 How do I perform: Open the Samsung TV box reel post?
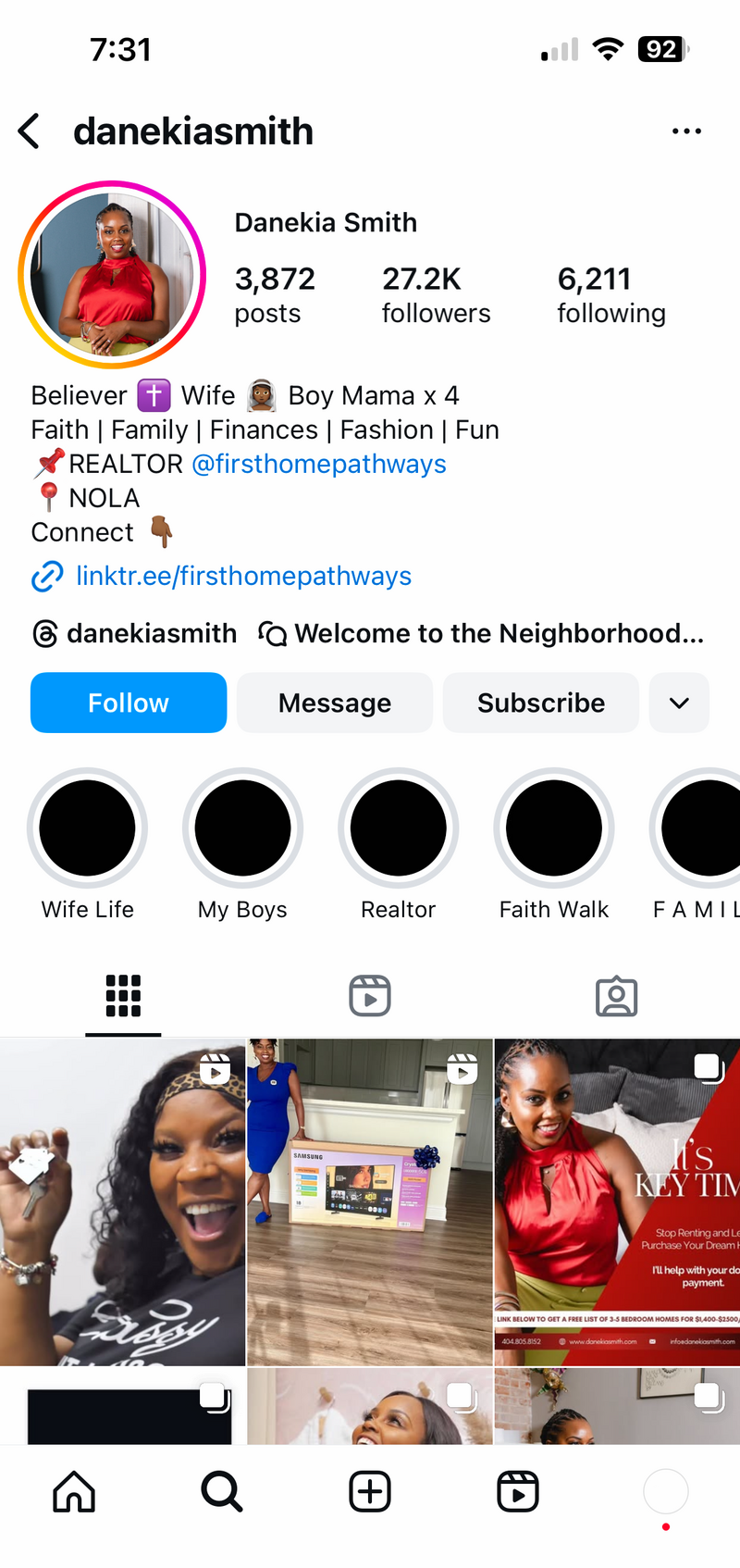point(370,1201)
